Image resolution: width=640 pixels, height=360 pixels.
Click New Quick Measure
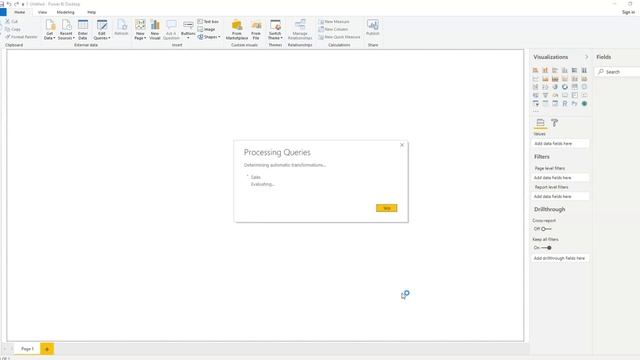click(339, 37)
